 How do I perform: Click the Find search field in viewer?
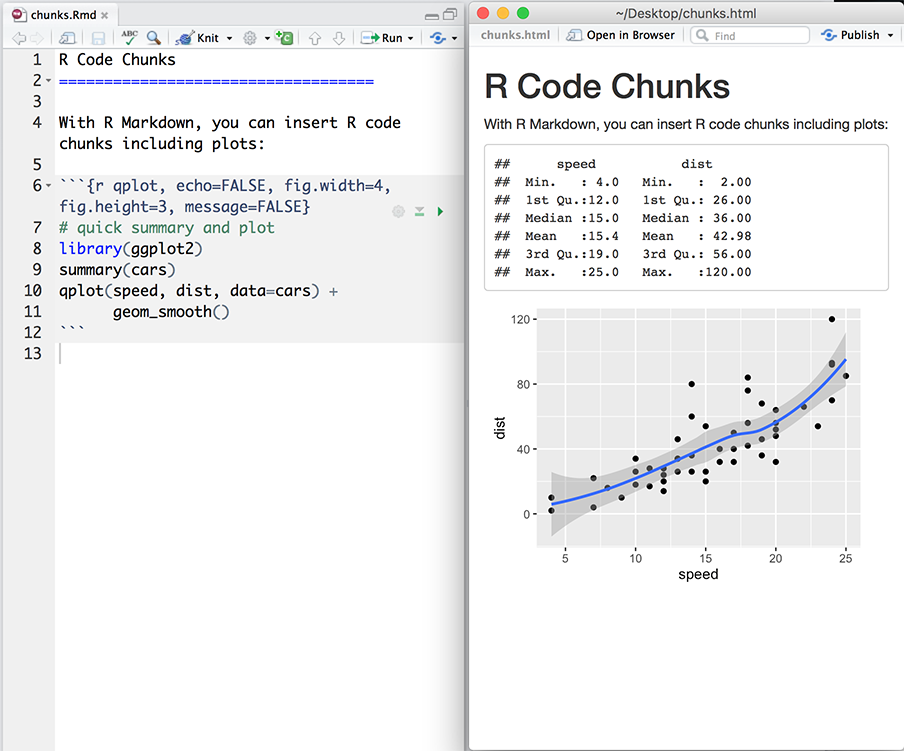(750, 36)
